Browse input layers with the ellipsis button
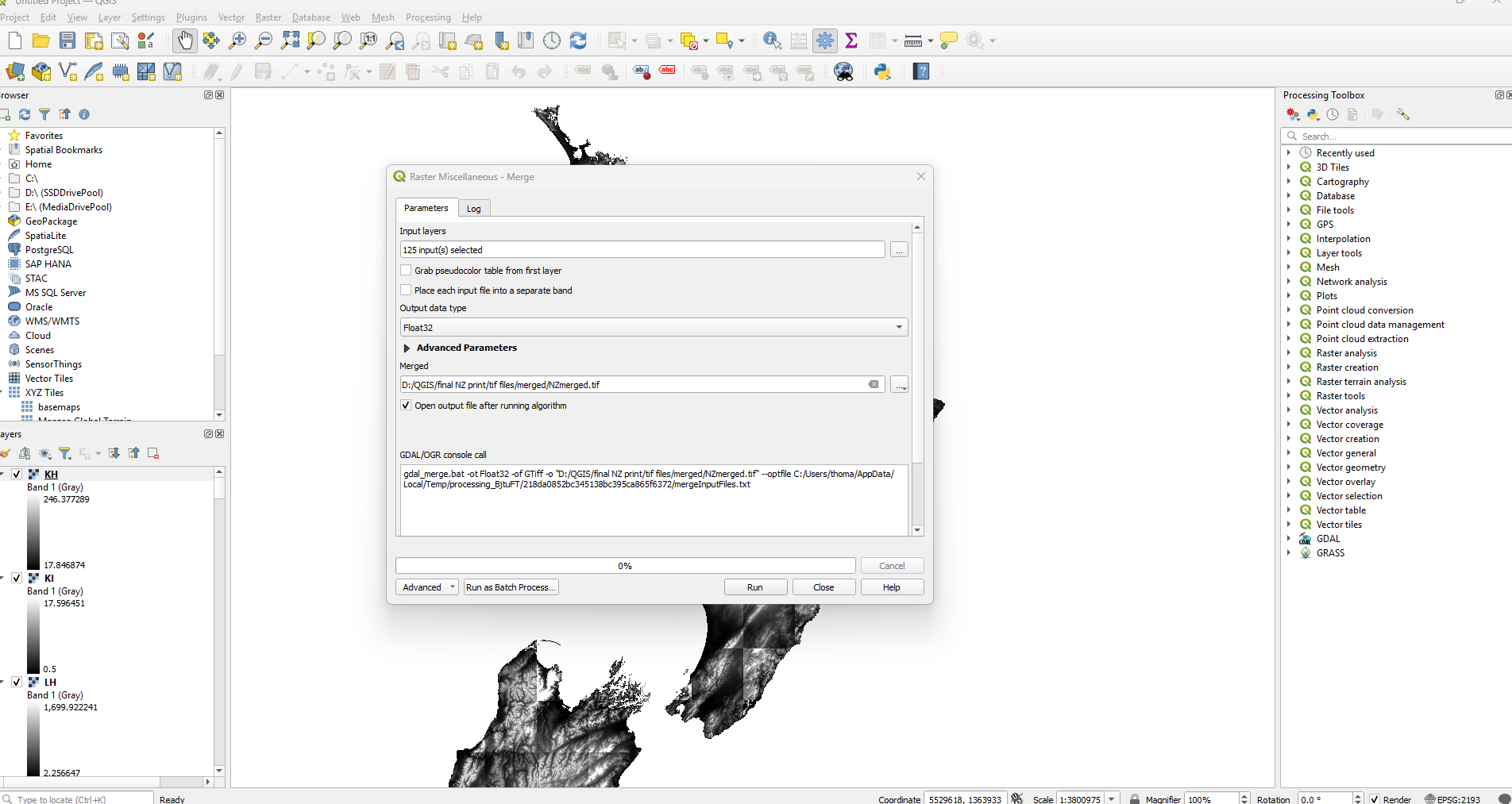 [899, 250]
